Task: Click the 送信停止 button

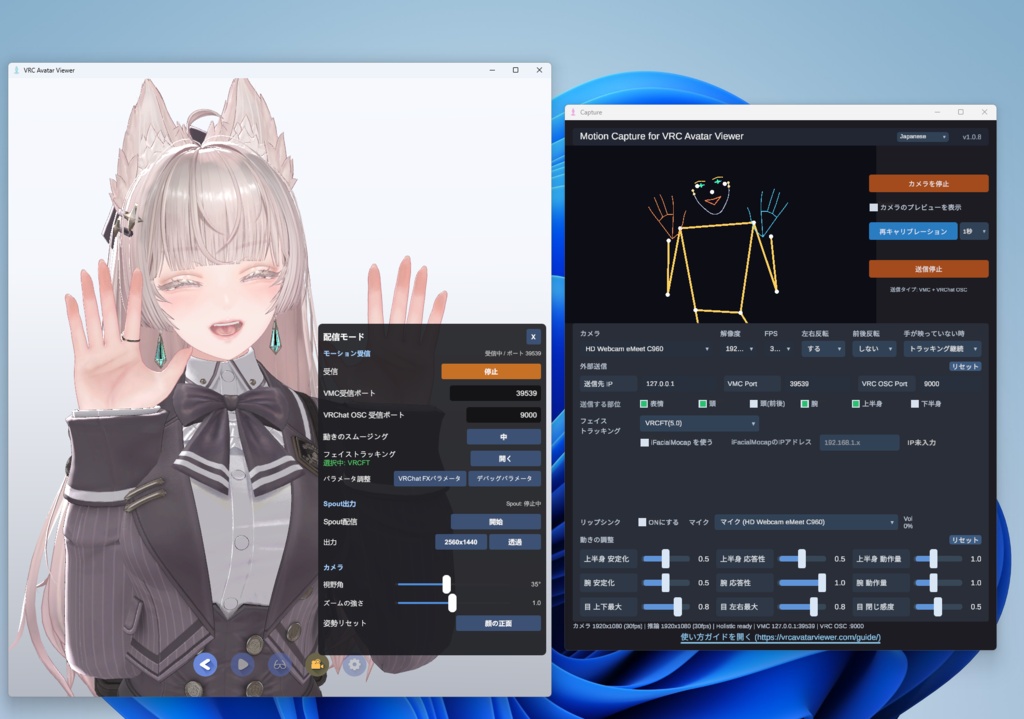Action: (x=928, y=268)
